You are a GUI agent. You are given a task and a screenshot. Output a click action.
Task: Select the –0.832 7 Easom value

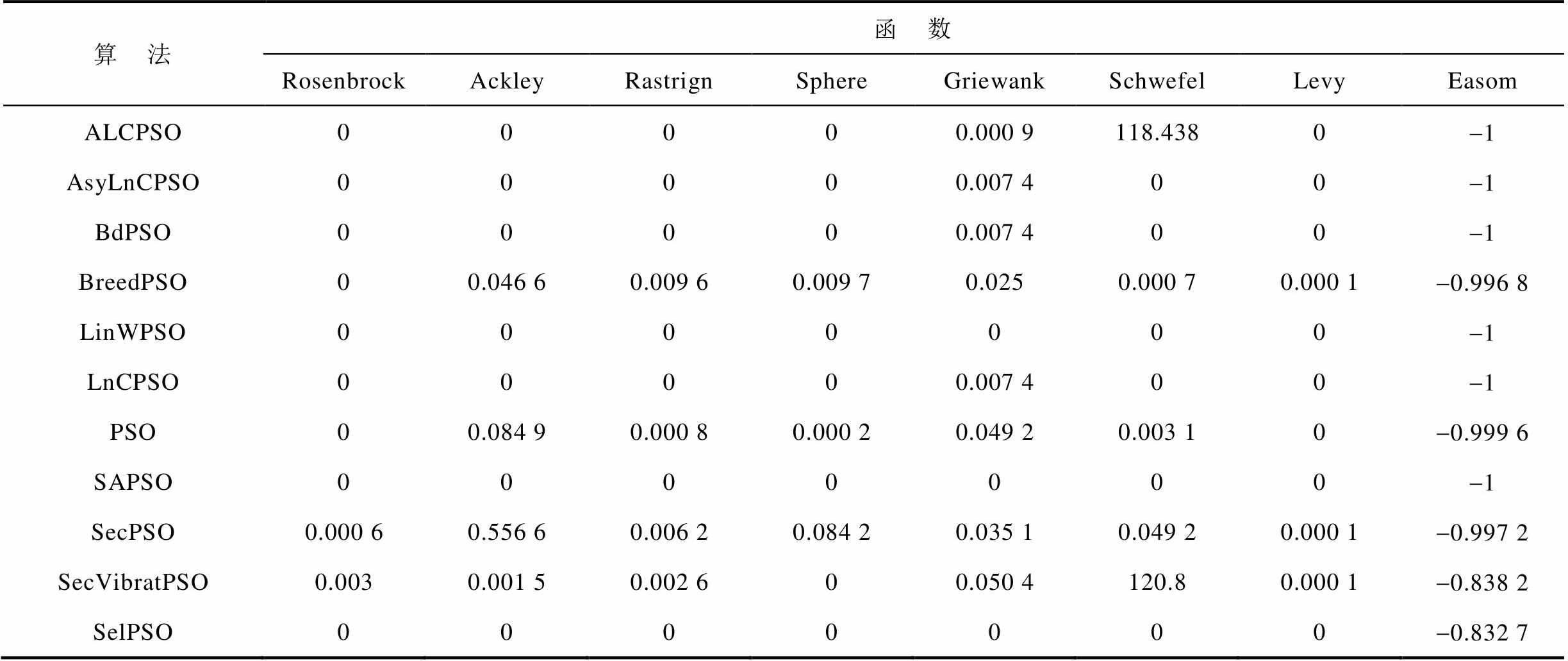[1481, 633]
